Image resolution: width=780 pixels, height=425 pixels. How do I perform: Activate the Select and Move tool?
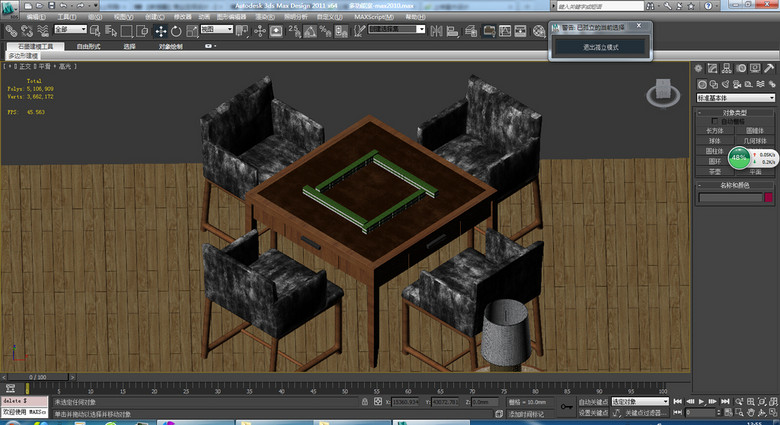(x=160, y=31)
